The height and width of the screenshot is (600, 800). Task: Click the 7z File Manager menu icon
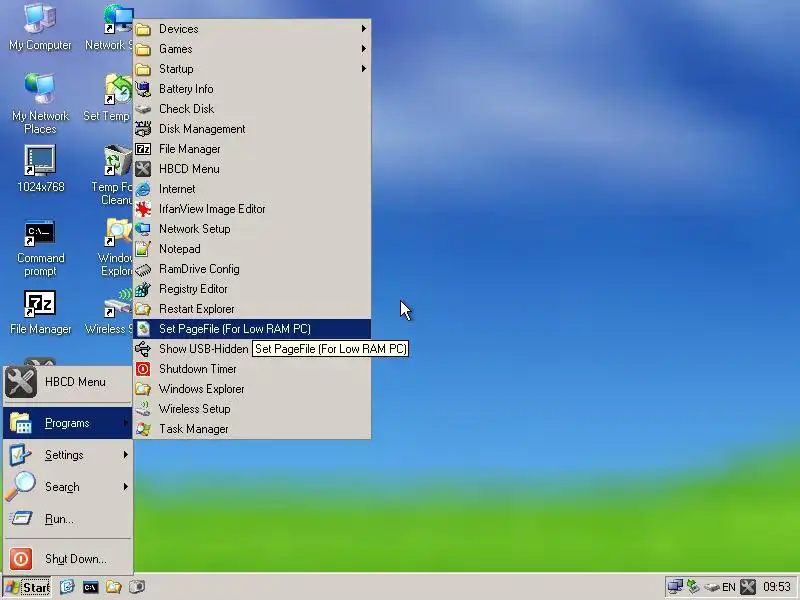tap(143, 149)
